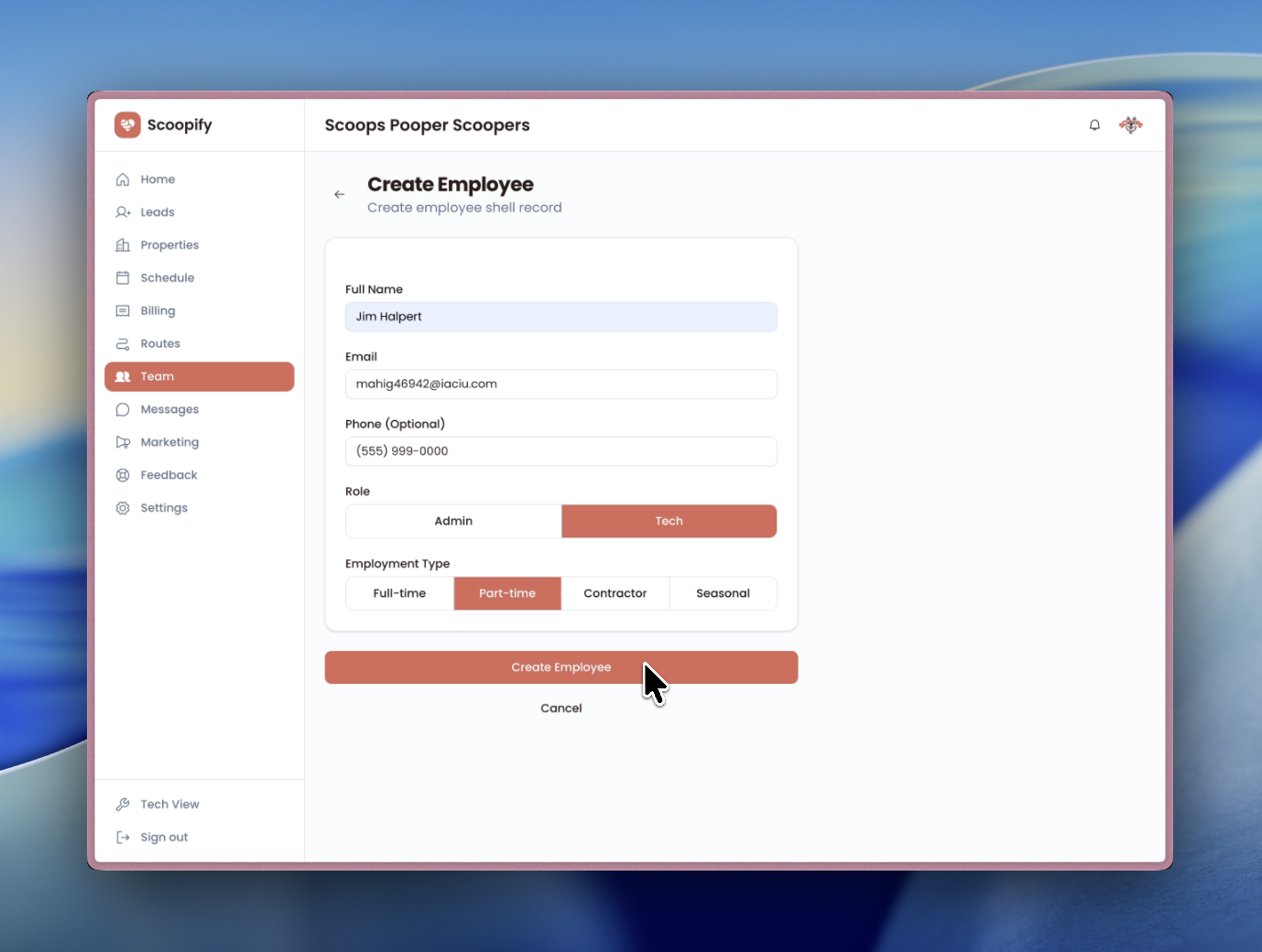This screenshot has height=952, width=1262.
Task: Select the Admin role option
Action: pos(453,521)
